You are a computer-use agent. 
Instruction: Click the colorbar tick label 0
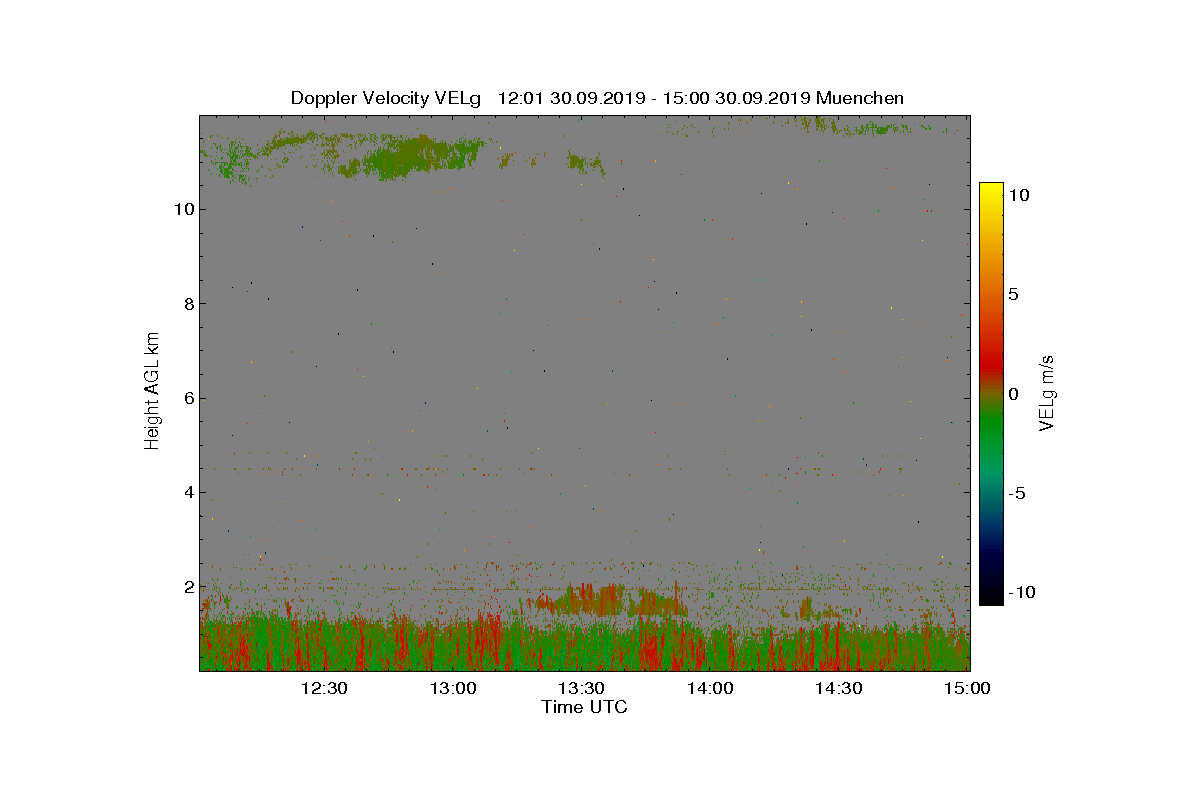1013,394
